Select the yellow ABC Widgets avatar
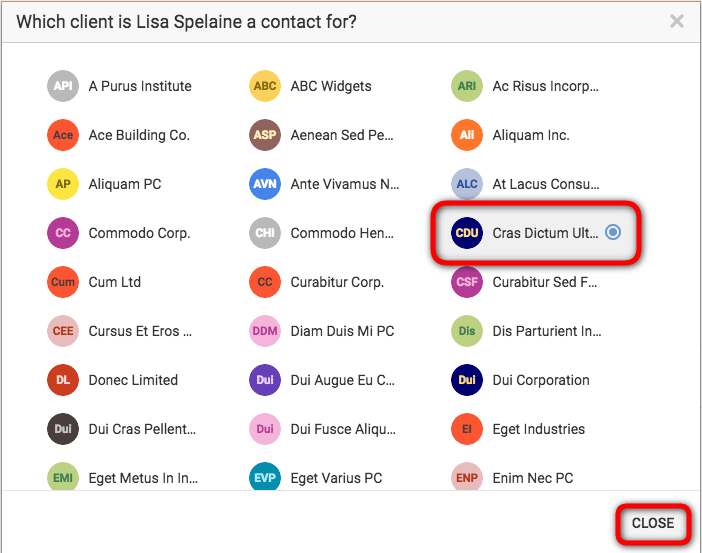 tap(265, 86)
